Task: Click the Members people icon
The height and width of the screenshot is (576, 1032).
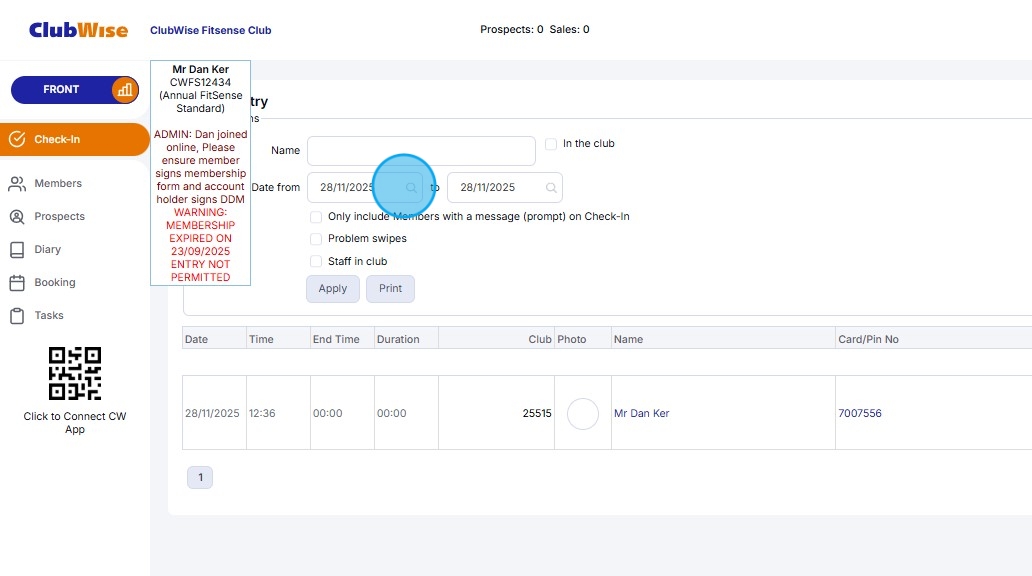Action: [x=17, y=184]
